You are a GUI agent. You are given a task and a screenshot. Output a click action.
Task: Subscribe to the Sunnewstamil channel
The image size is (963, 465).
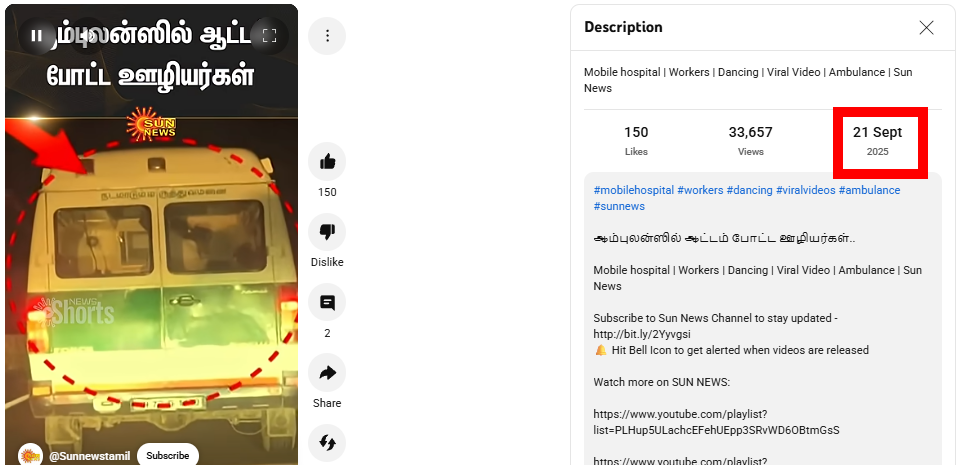click(x=168, y=456)
